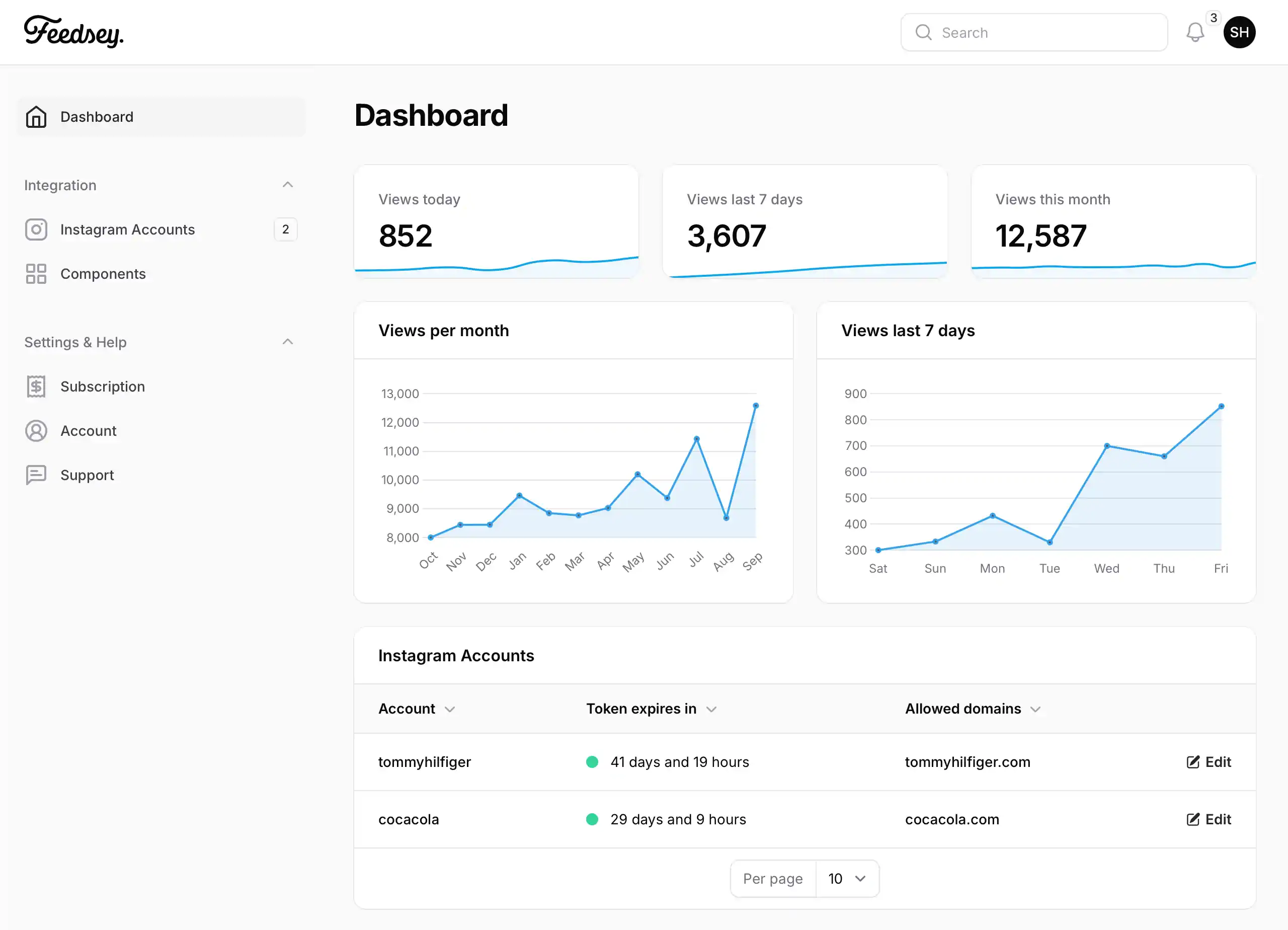Click the 852 views value
The height and width of the screenshot is (930, 1288).
tap(406, 236)
